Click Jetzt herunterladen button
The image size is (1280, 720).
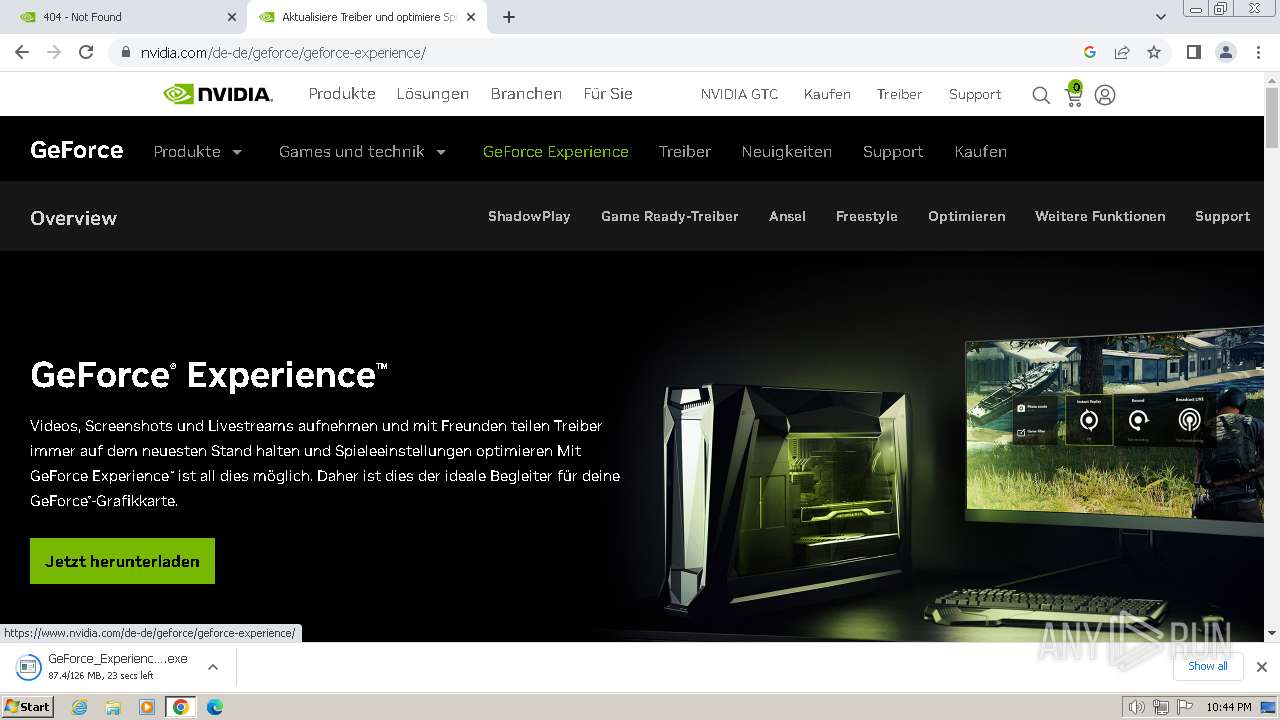point(122,561)
